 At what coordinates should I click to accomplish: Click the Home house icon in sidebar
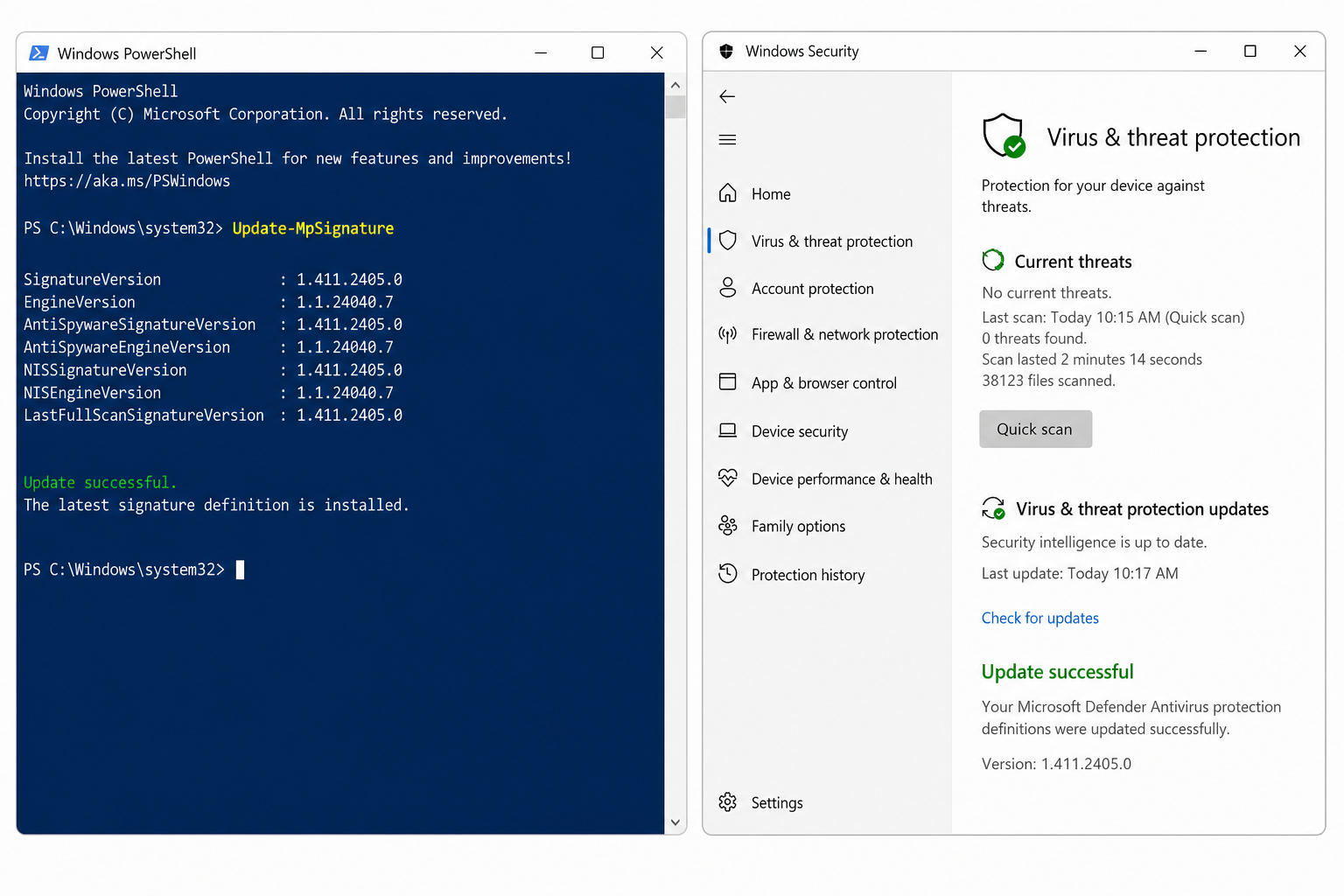point(728,193)
